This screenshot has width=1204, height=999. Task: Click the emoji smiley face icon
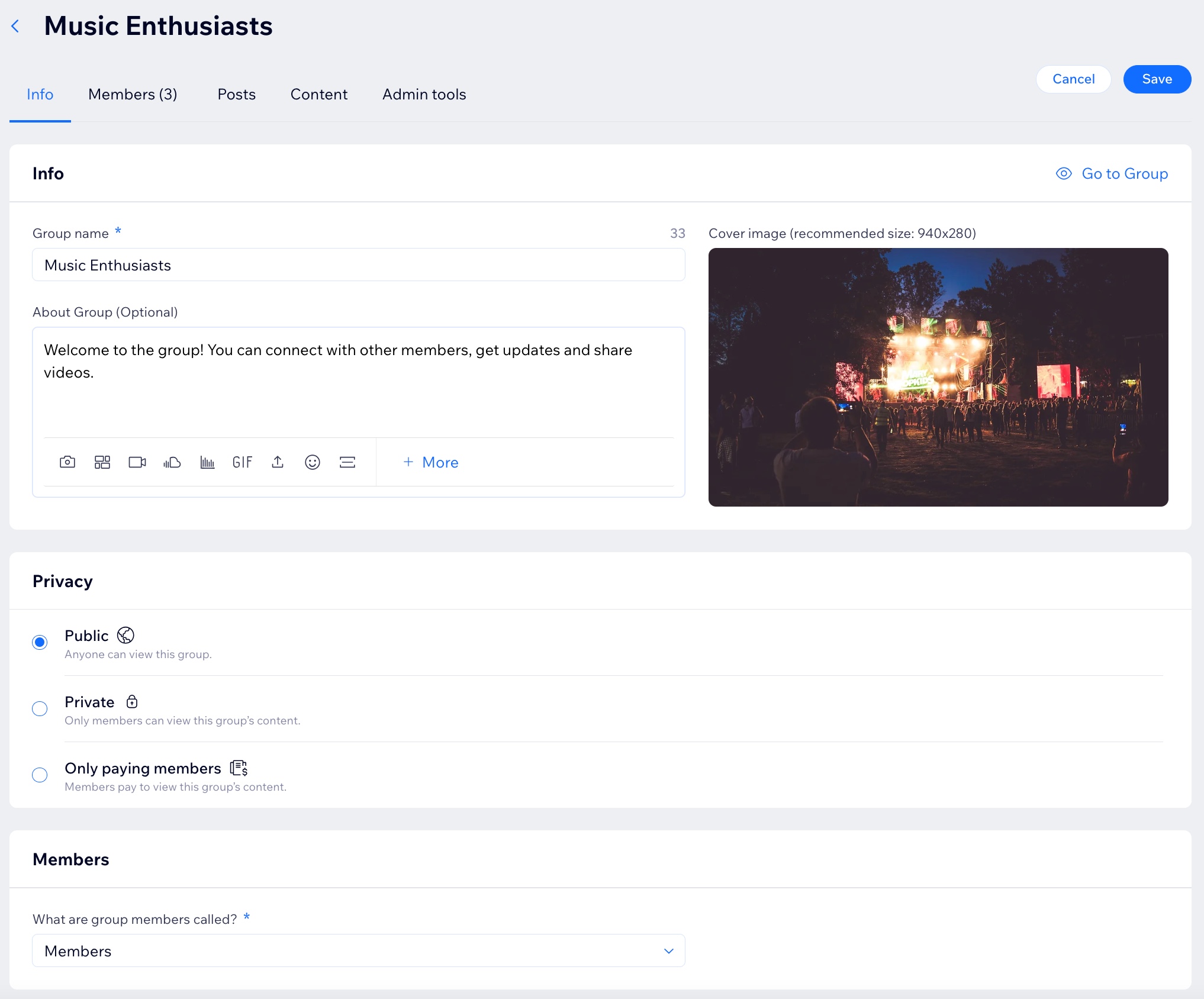tap(313, 462)
